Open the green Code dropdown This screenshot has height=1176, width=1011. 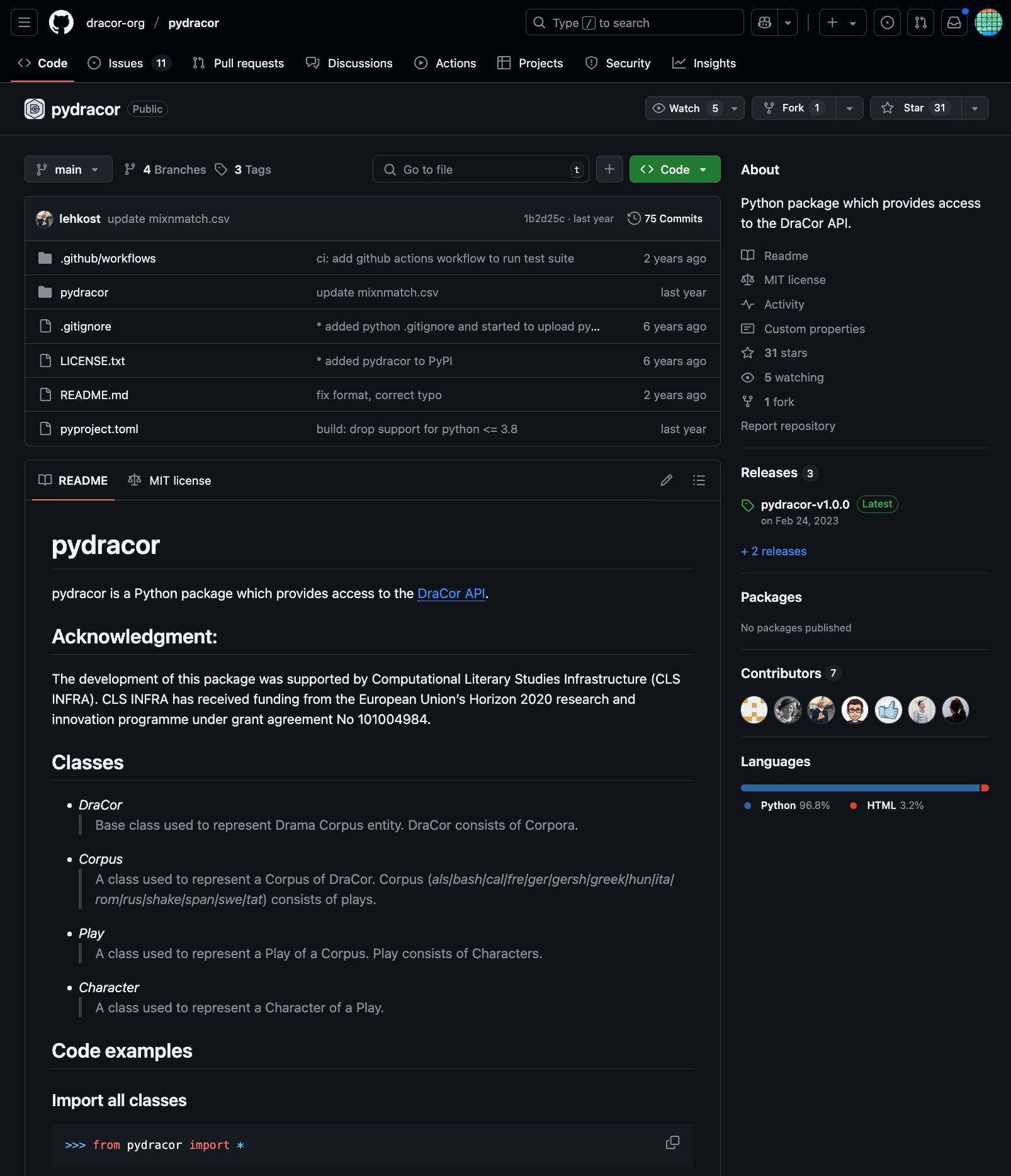(x=675, y=169)
